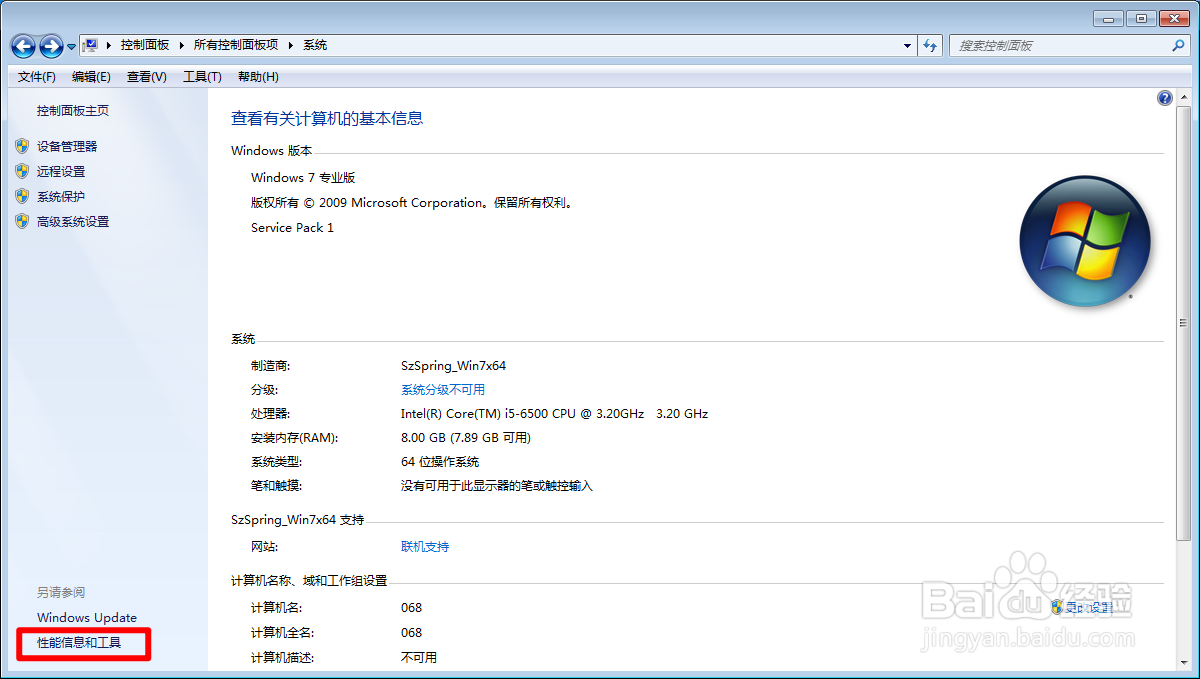The width and height of the screenshot is (1200, 679).
Task: Open the 联机支持 website link
Action: click(425, 547)
